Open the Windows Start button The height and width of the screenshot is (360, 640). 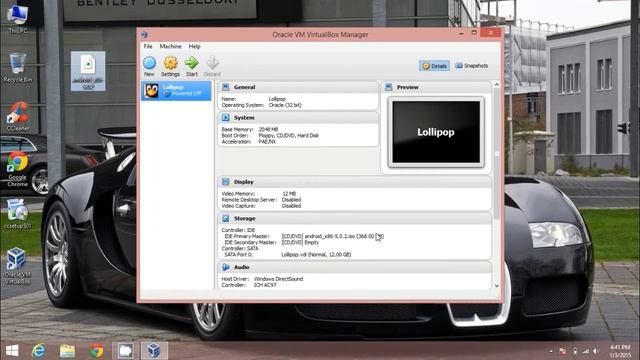(12, 351)
